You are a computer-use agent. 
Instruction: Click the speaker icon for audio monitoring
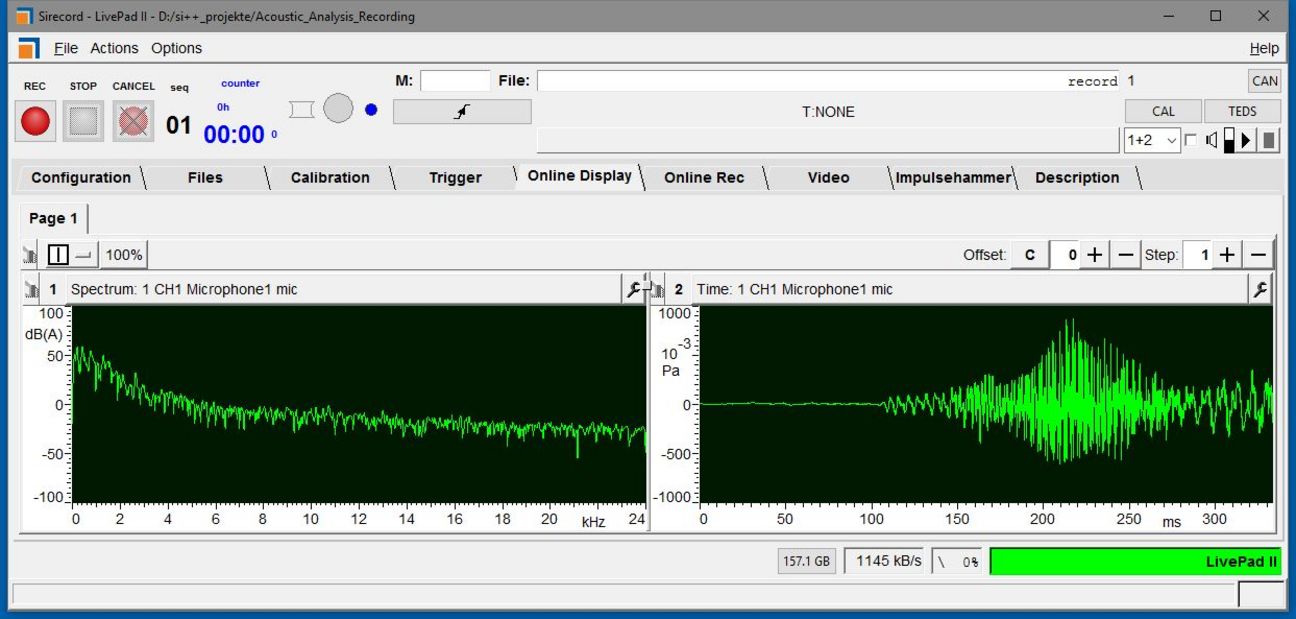coord(1211,141)
